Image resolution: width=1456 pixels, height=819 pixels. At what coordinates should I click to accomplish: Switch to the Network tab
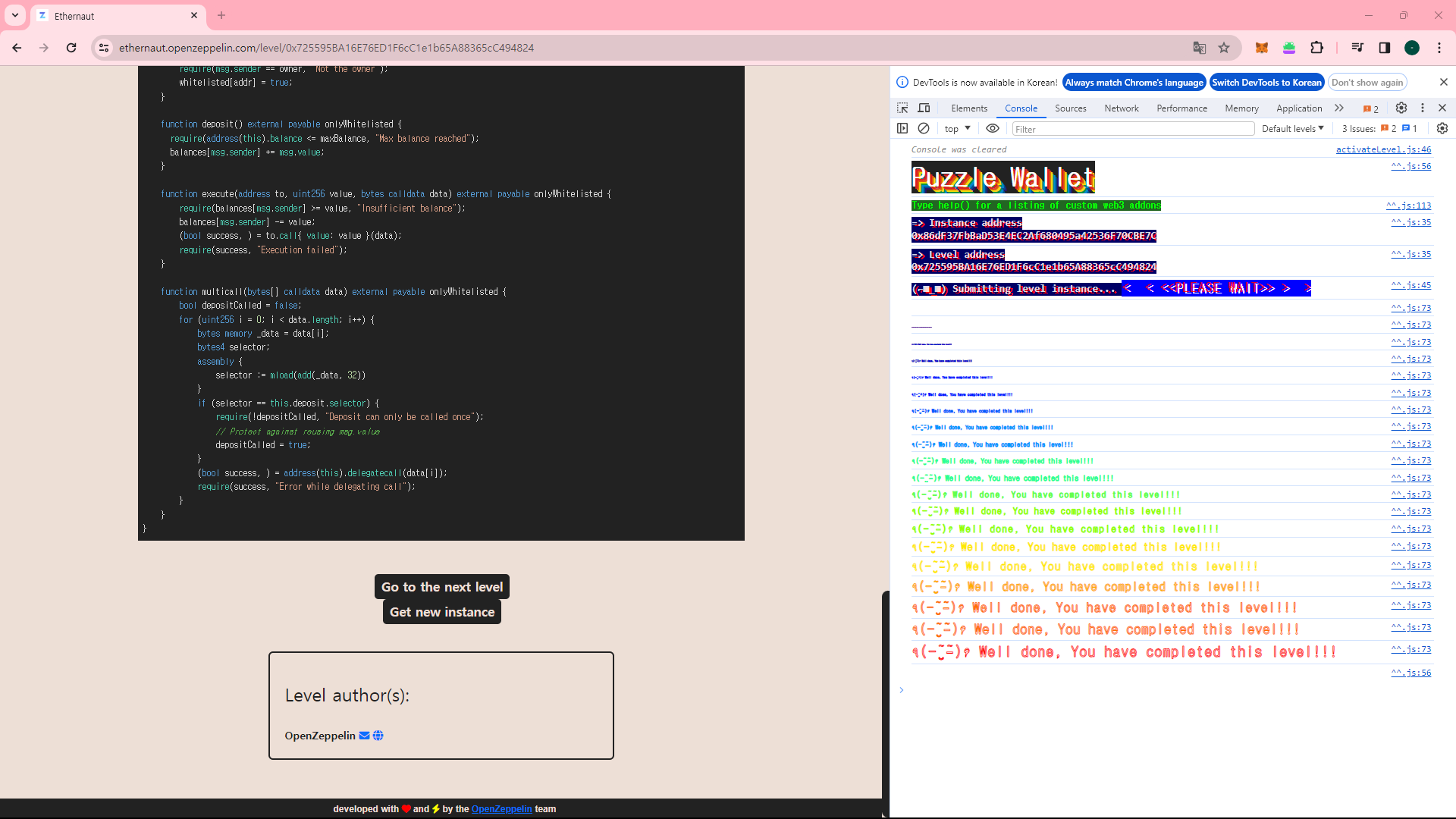(1121, 108)
